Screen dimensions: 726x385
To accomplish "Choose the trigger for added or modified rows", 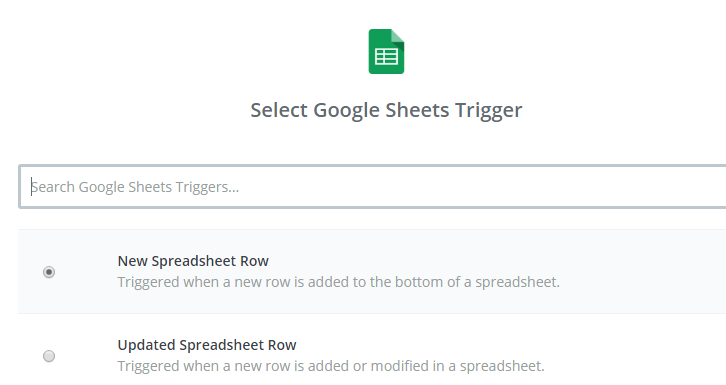I will click(49, 356).
